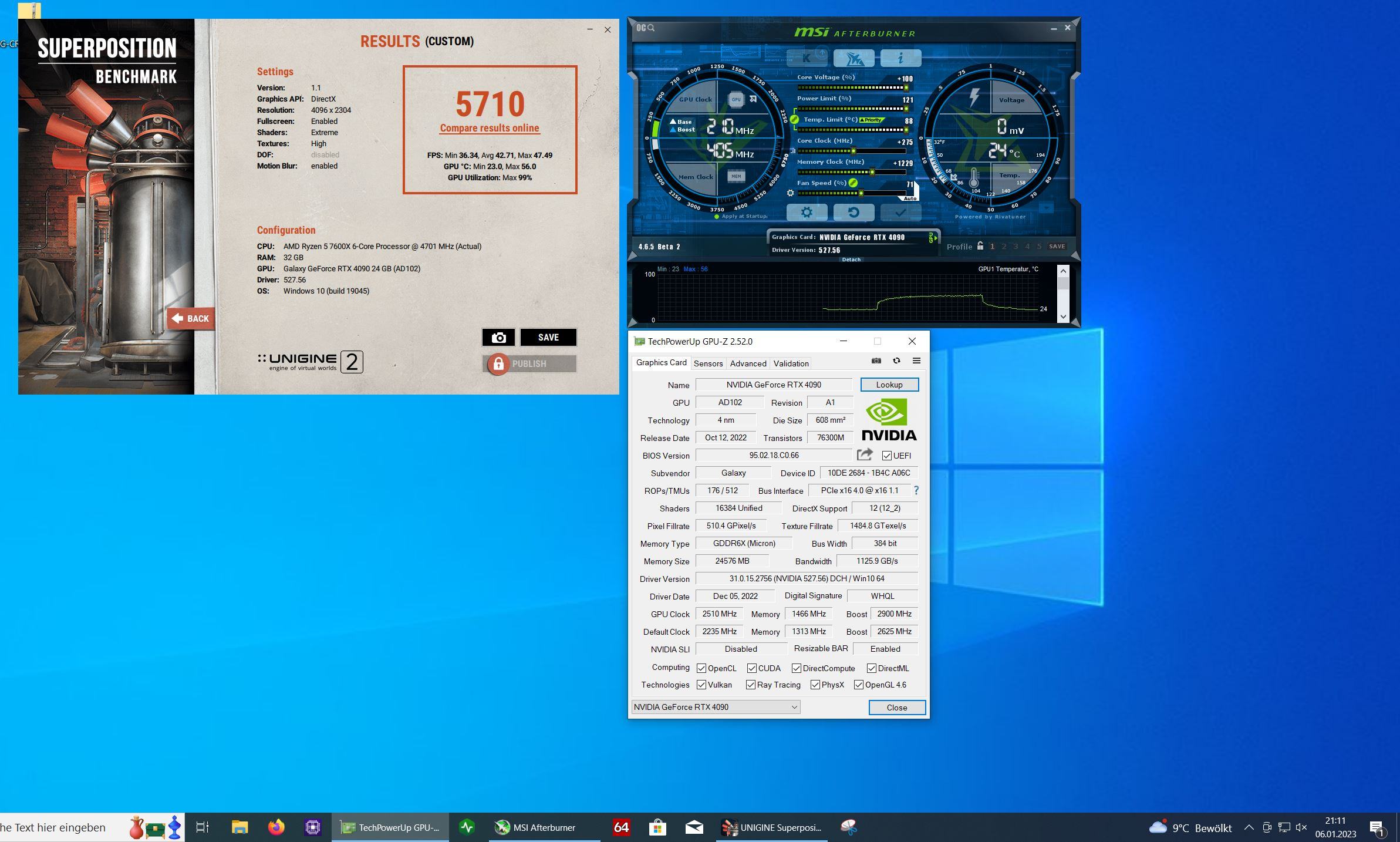The image size is (1400, 842).
Task: Click the Core Clock slider handle
Action: 854,151
